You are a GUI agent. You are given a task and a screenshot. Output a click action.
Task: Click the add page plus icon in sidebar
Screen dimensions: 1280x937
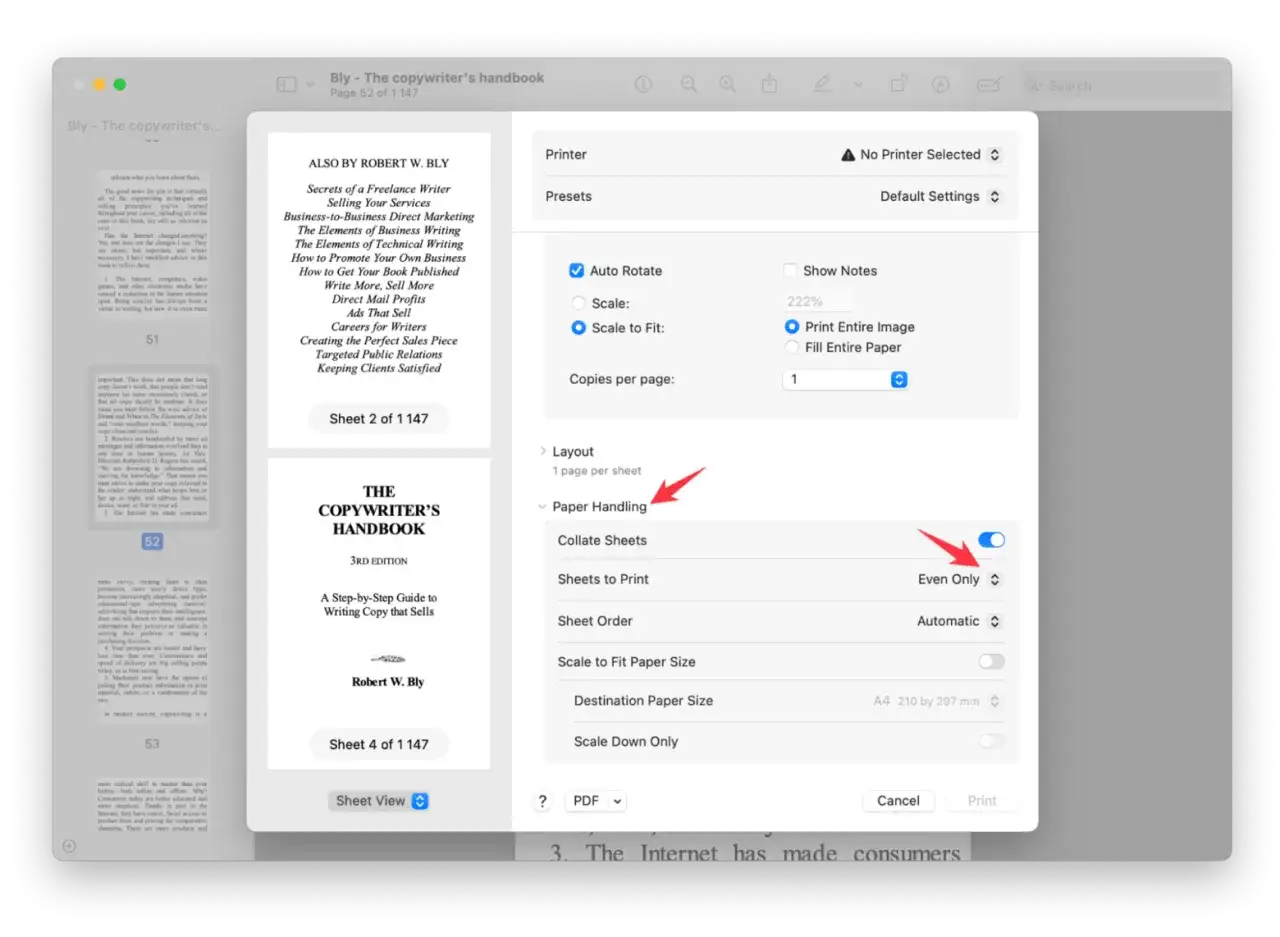pos(69,846)
